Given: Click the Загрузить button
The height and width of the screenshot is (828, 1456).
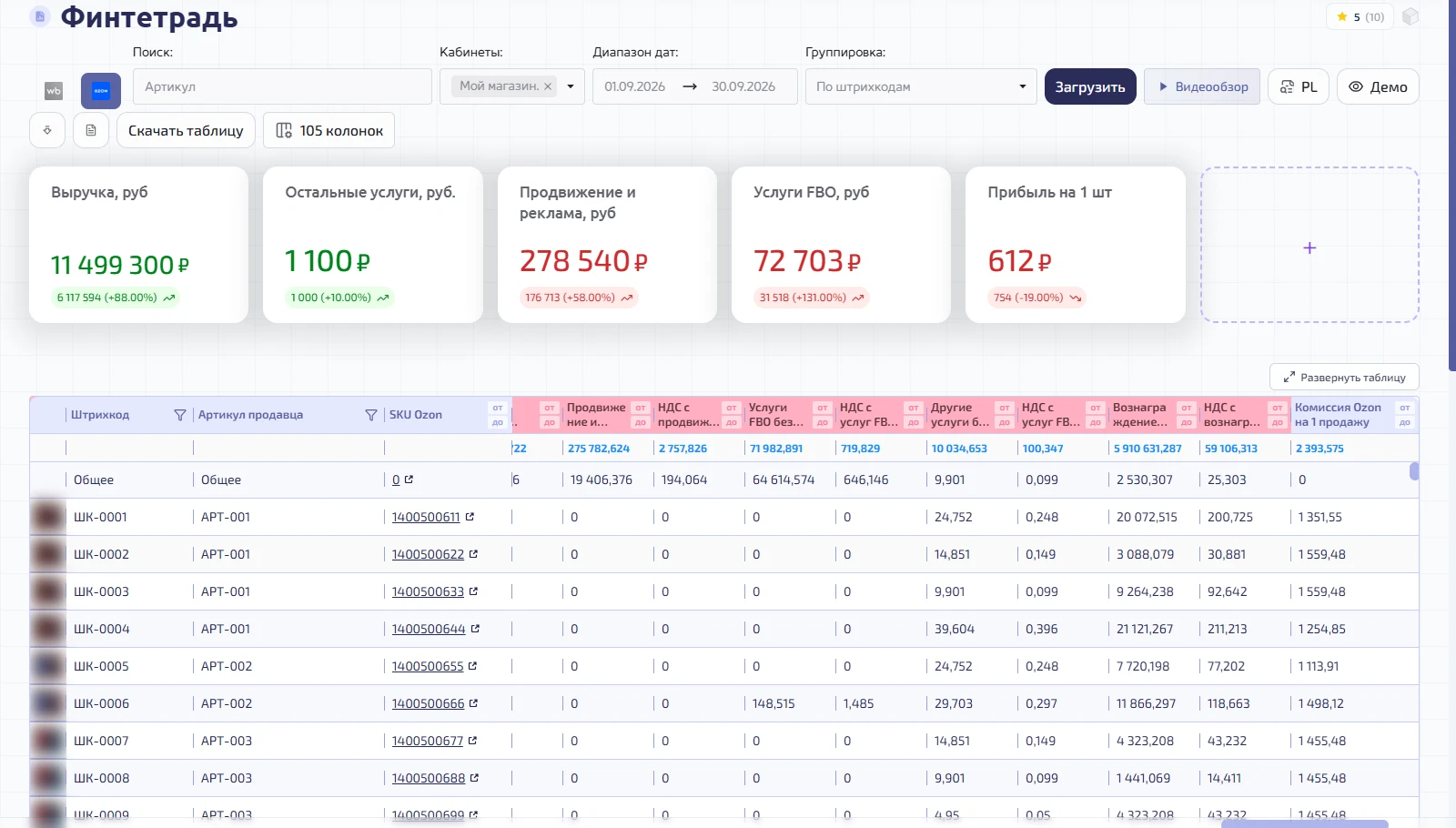Looking at the screenshot, I should point(1090,86).
